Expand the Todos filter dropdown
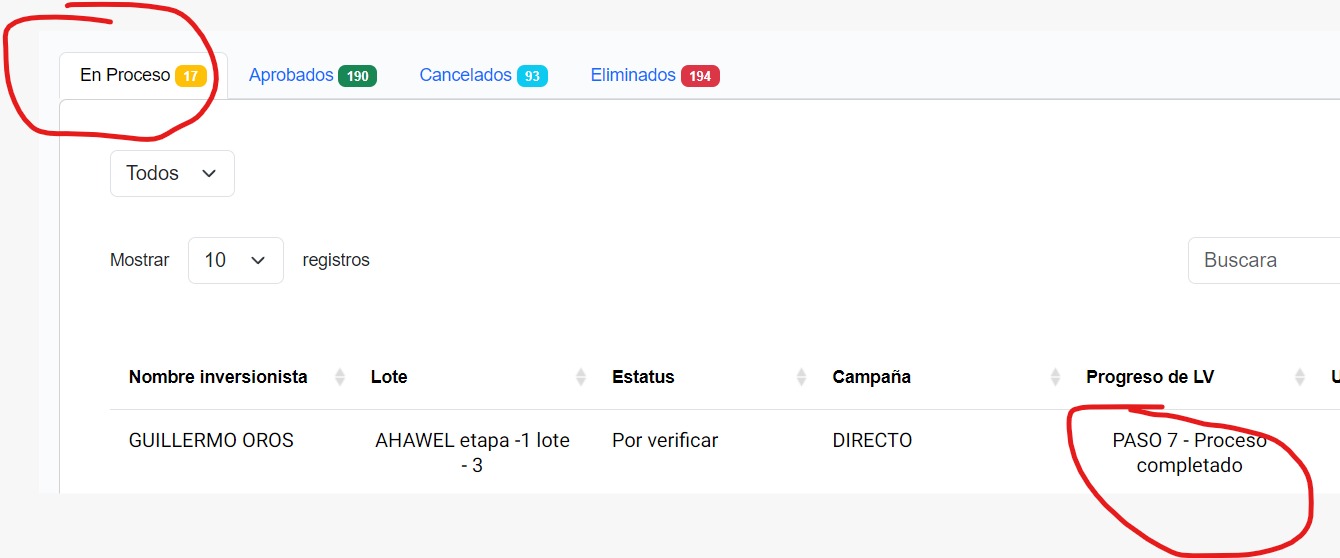 tap(172, 173)
